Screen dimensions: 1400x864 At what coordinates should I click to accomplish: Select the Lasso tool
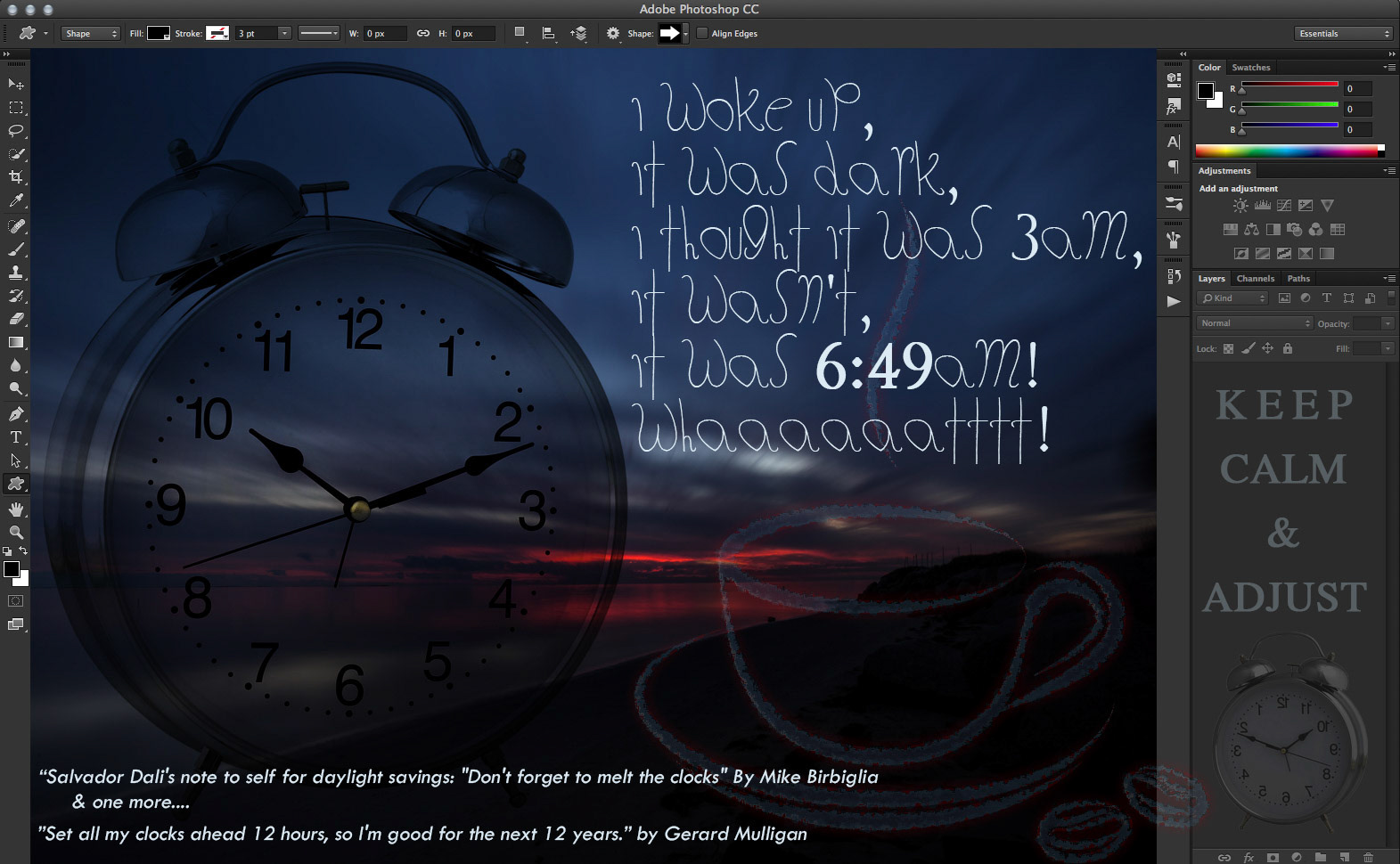click(16, 131)
